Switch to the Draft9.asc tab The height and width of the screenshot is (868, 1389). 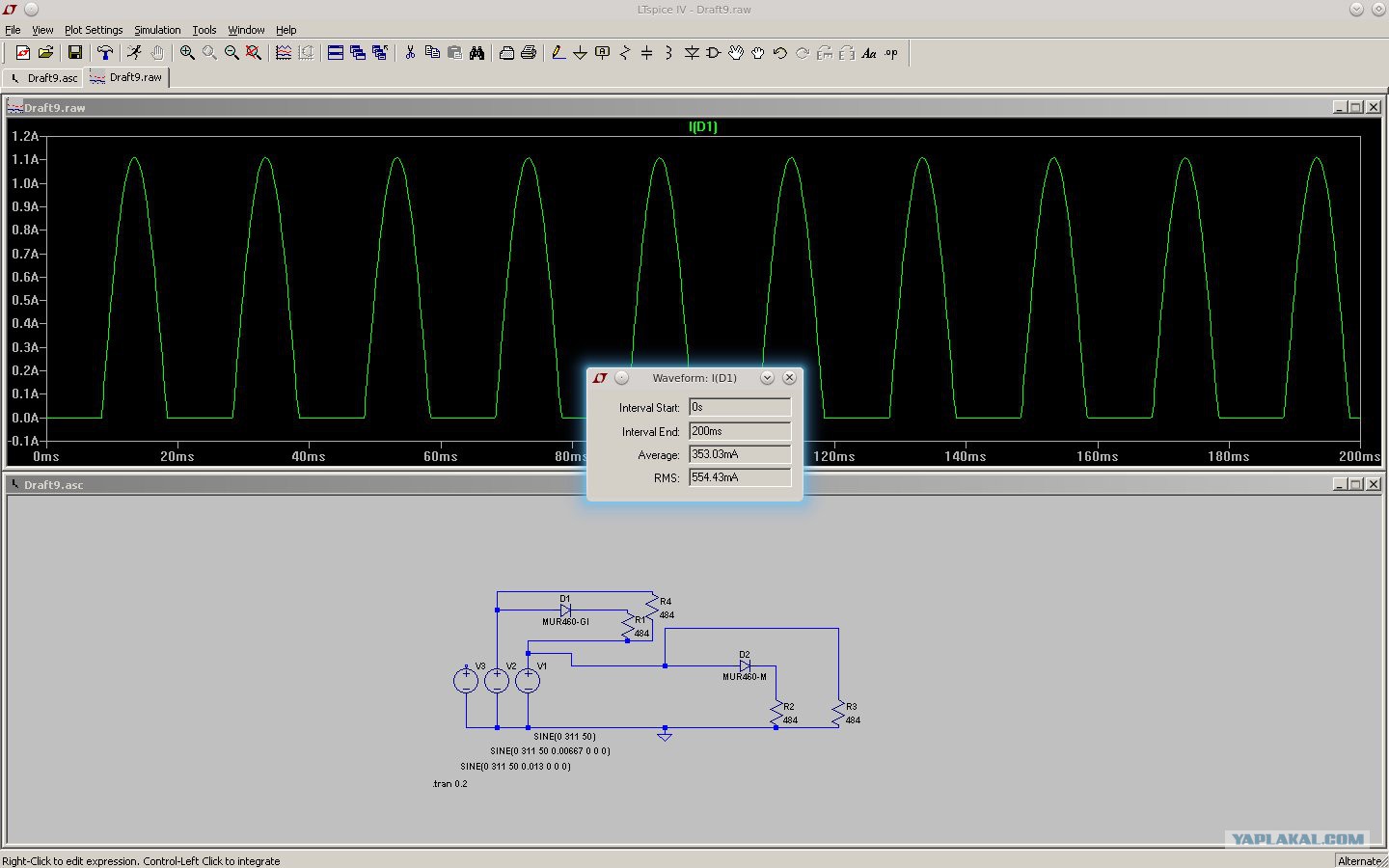click(x=44, y=78)
